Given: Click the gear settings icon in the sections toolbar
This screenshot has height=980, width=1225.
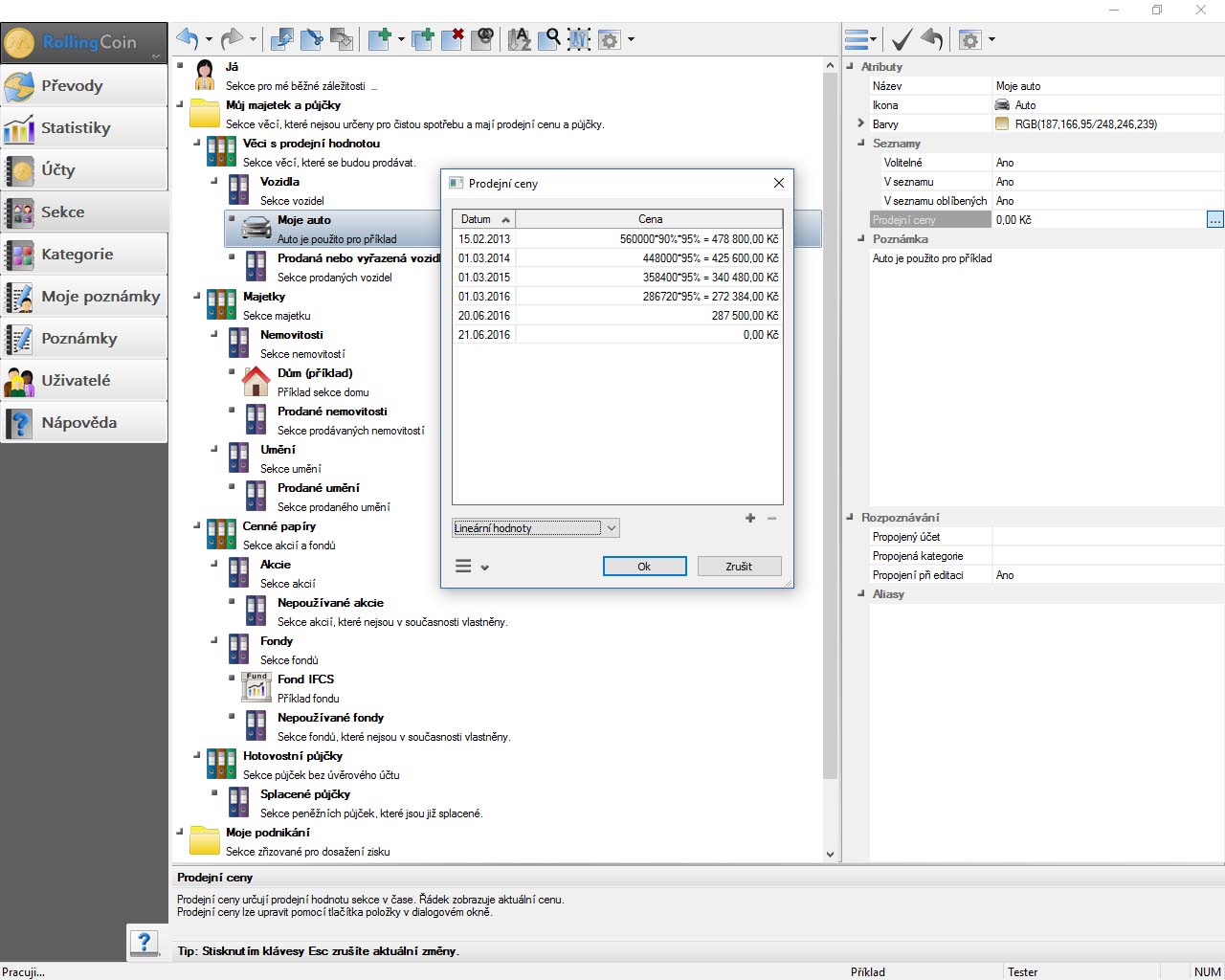Looking at the screenshot, I should click(x=610, y=39).
